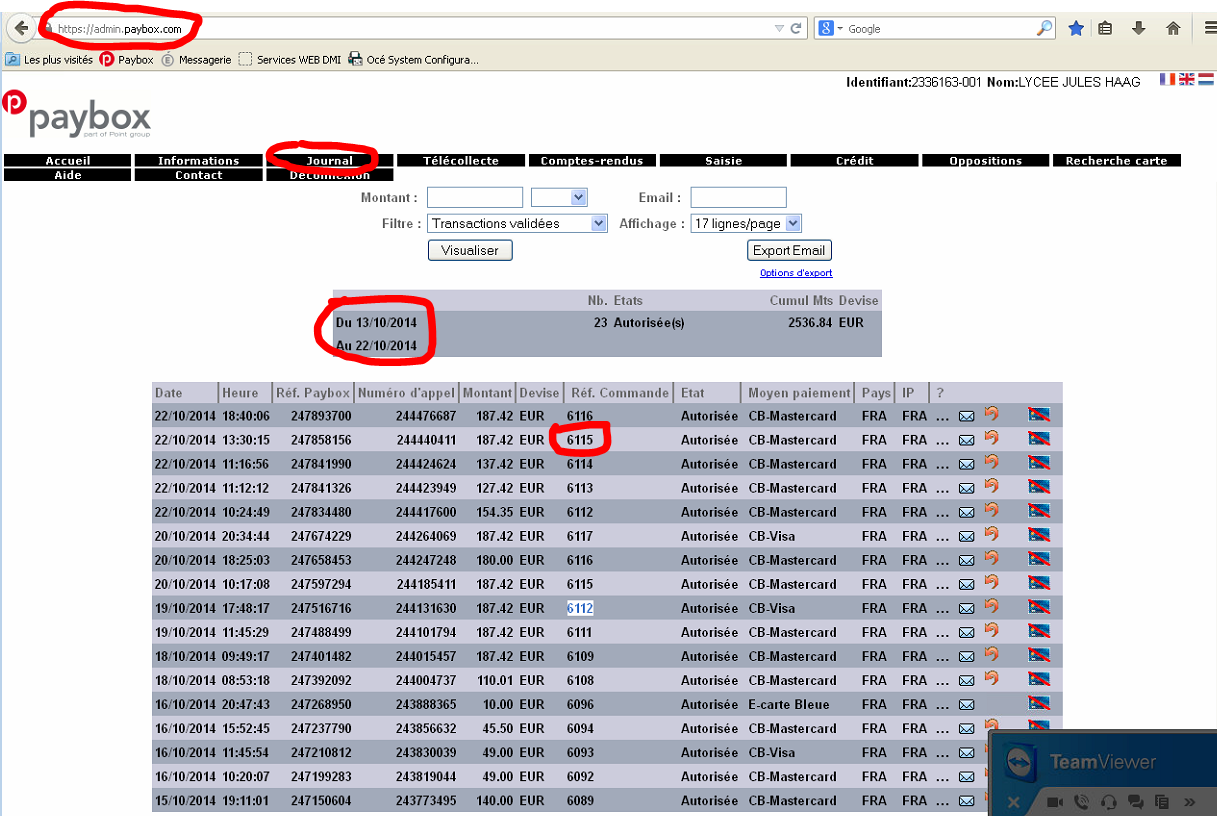Click the crossed card icon for ref 247841990
Screen dimensions: 1217x816
[x=1039, y=463]
